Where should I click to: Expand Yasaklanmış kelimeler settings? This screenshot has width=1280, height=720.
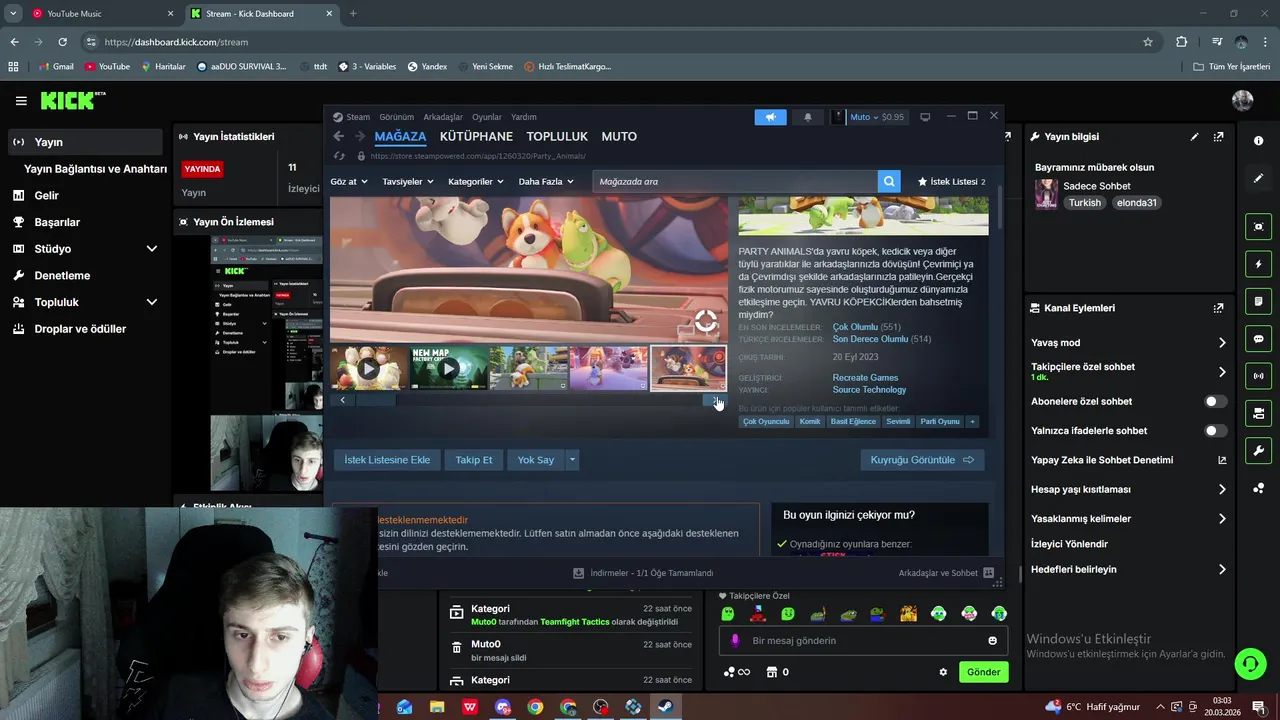[1222, 519]
